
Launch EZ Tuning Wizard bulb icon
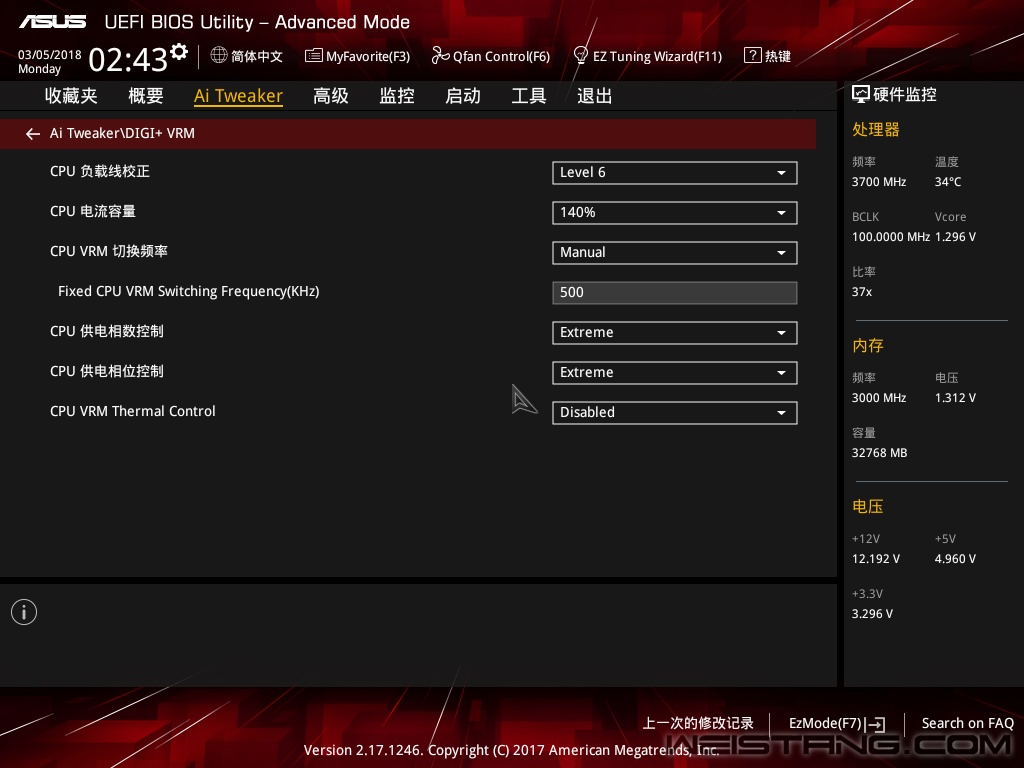[580, 56]
